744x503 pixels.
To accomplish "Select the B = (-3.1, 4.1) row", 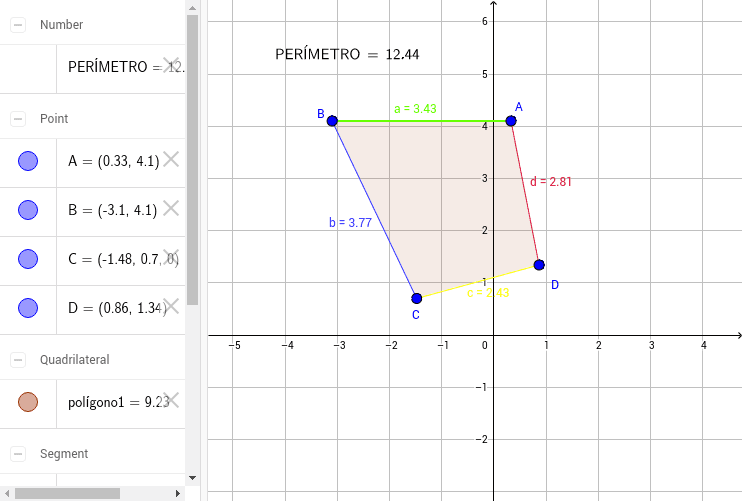I will tap(93, 212).
